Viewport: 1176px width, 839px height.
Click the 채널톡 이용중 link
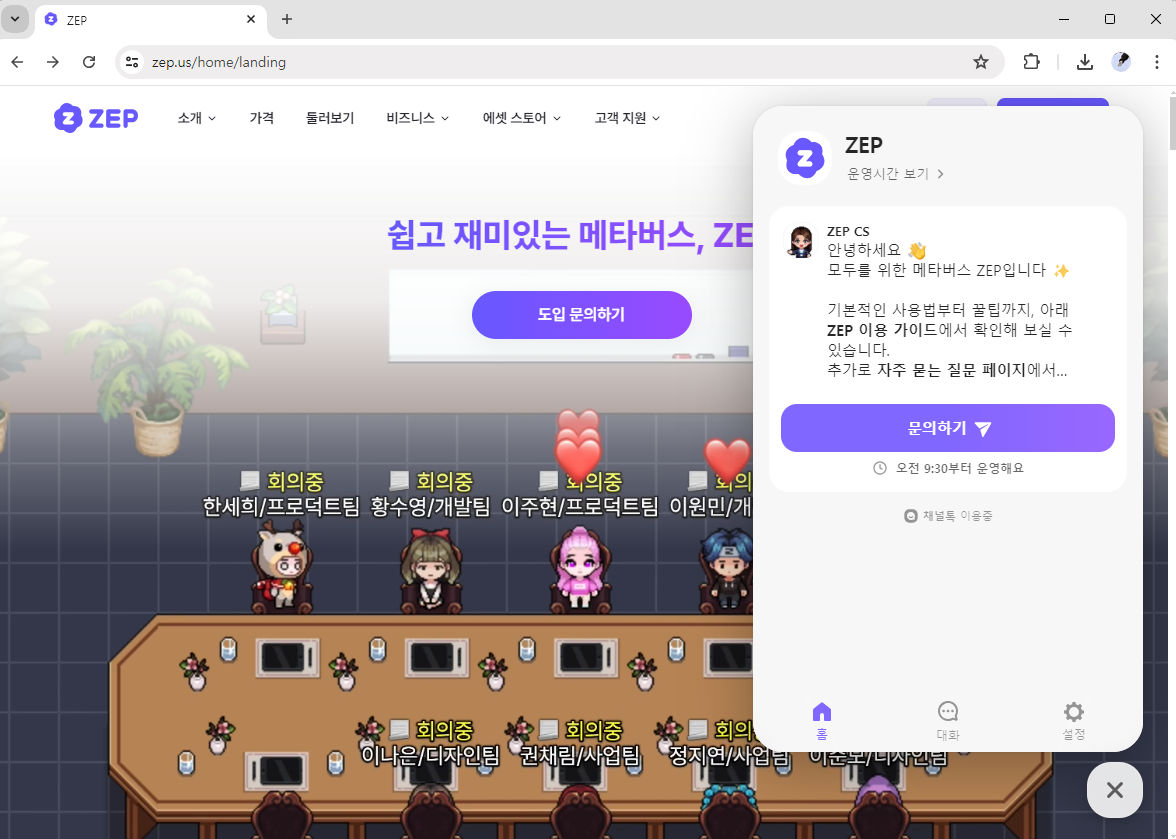point(948,516)
